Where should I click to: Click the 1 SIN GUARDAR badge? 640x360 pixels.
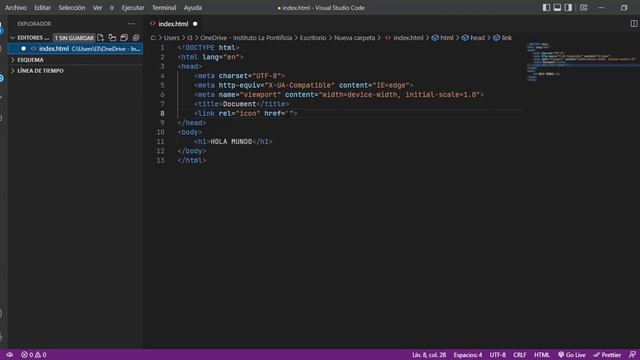(74, 38)
